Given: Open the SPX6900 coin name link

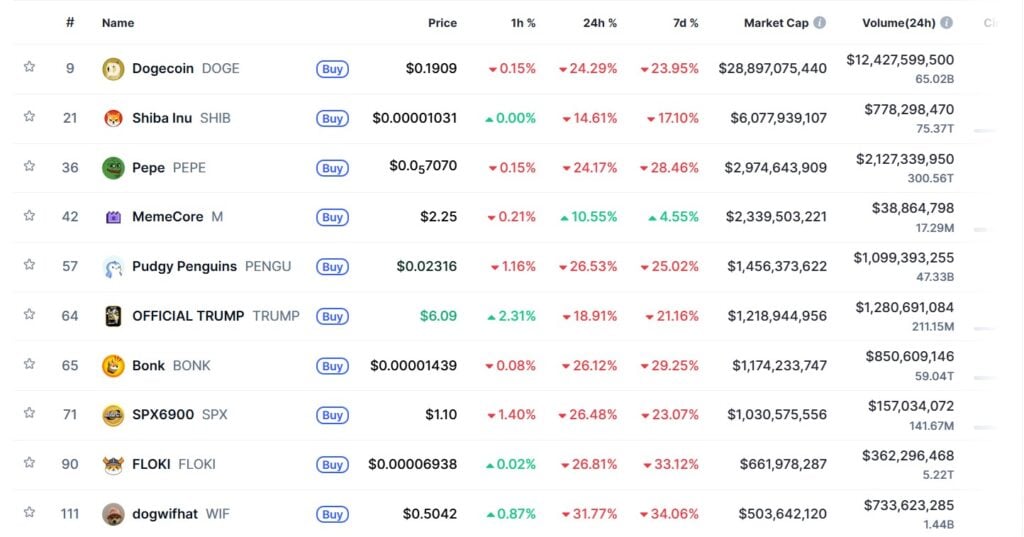Looking at the screenshot, I should (162, 415).
